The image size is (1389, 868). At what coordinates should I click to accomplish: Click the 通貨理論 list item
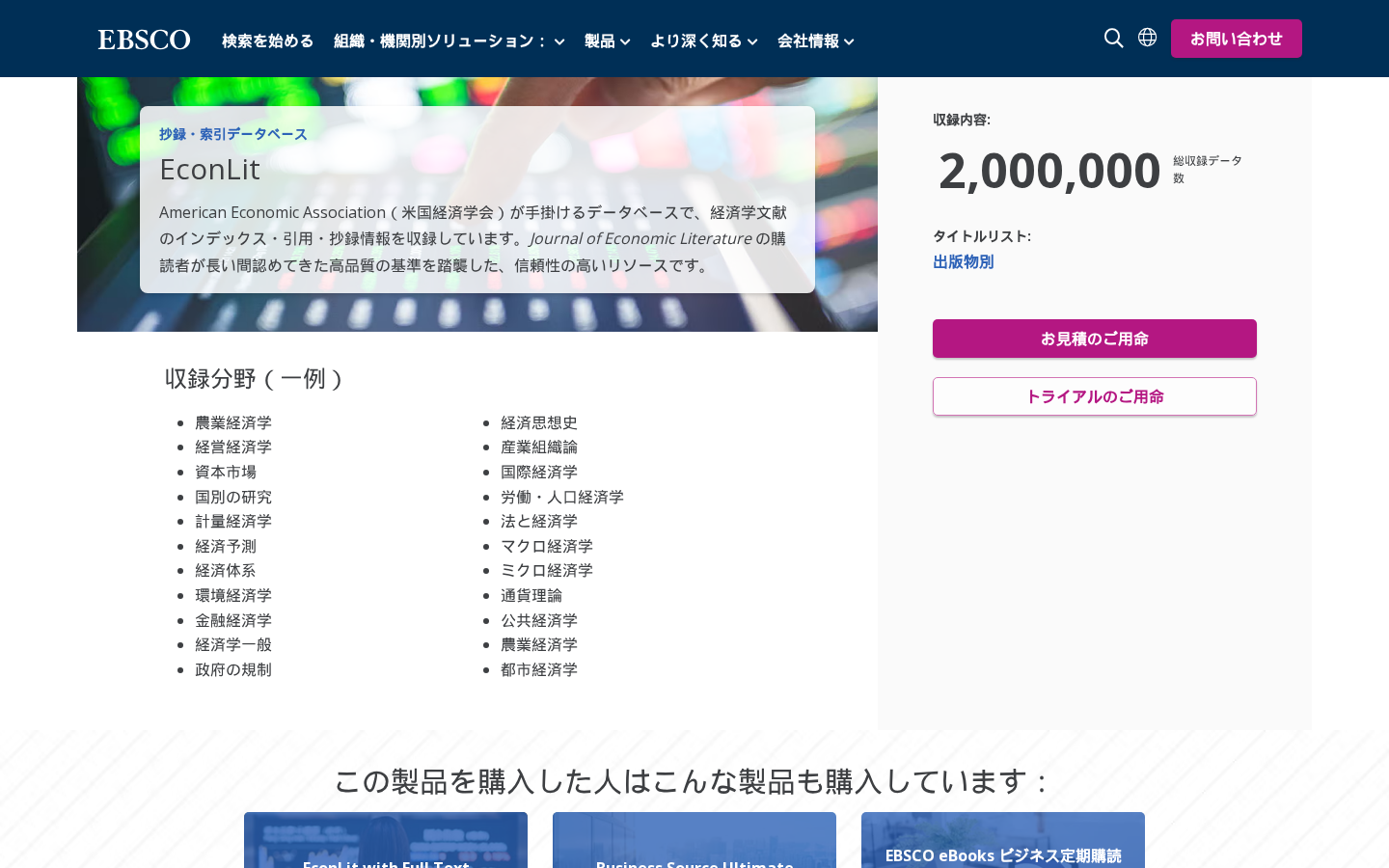click(531, 595)
